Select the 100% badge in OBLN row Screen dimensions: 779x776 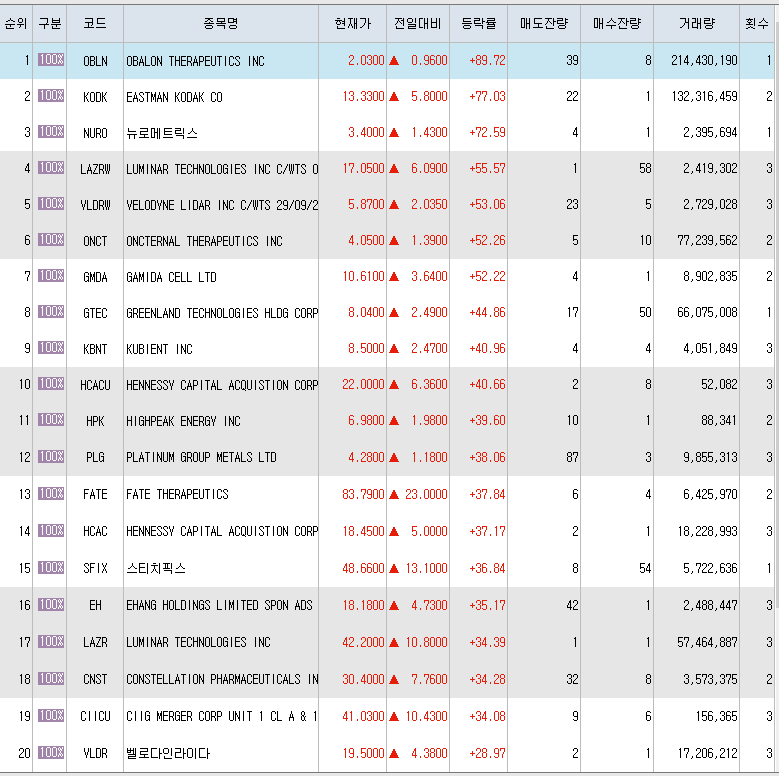point(51,60)
